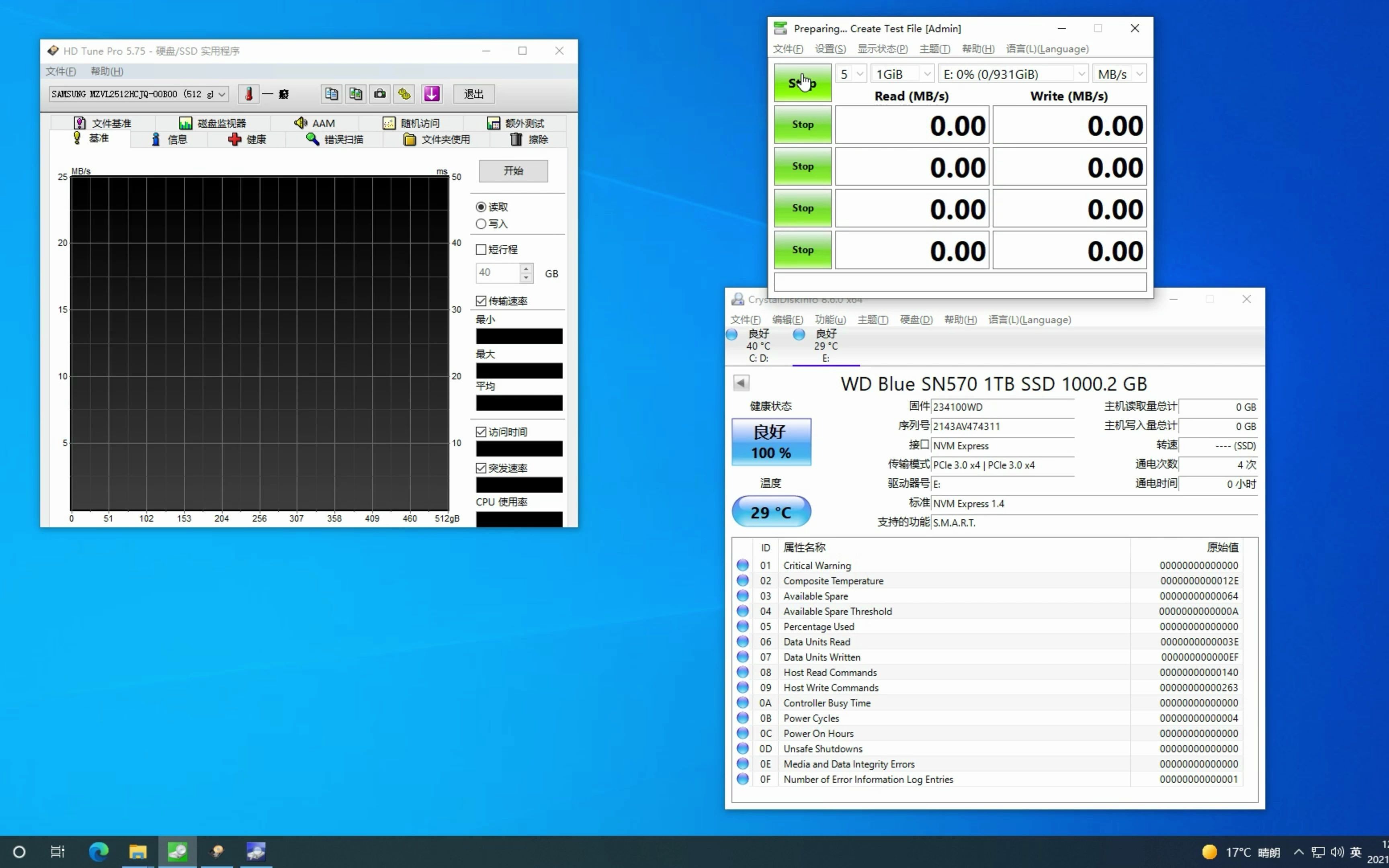Click HD Tune copy text to clipboard icon
The width and height of the screenshot is (1389, 868).
(x=331, y=94)
